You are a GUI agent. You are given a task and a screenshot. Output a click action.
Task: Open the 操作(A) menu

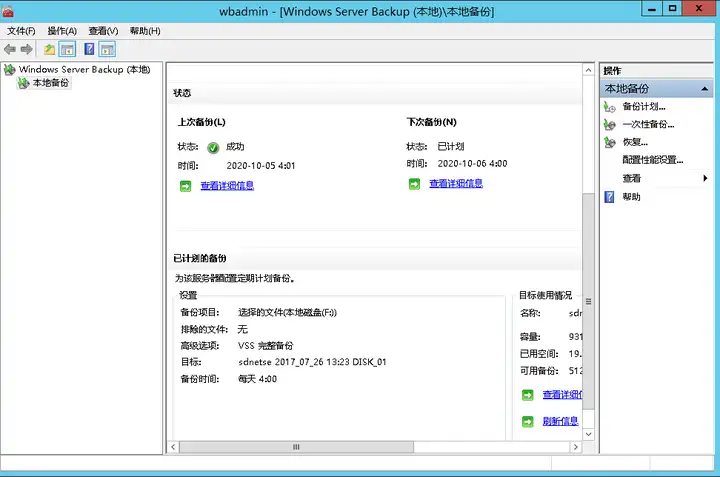click(x=62, y=31)
